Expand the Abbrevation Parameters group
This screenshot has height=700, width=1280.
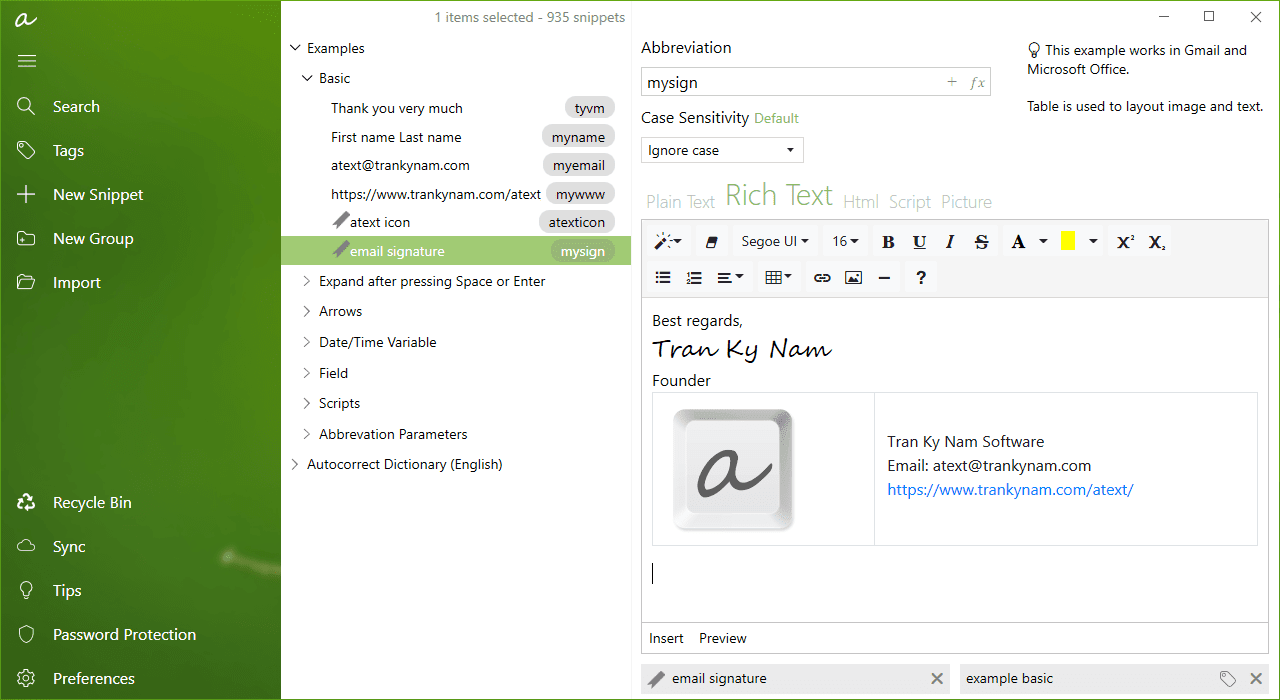pyautogui.click(x=307, y=434)
